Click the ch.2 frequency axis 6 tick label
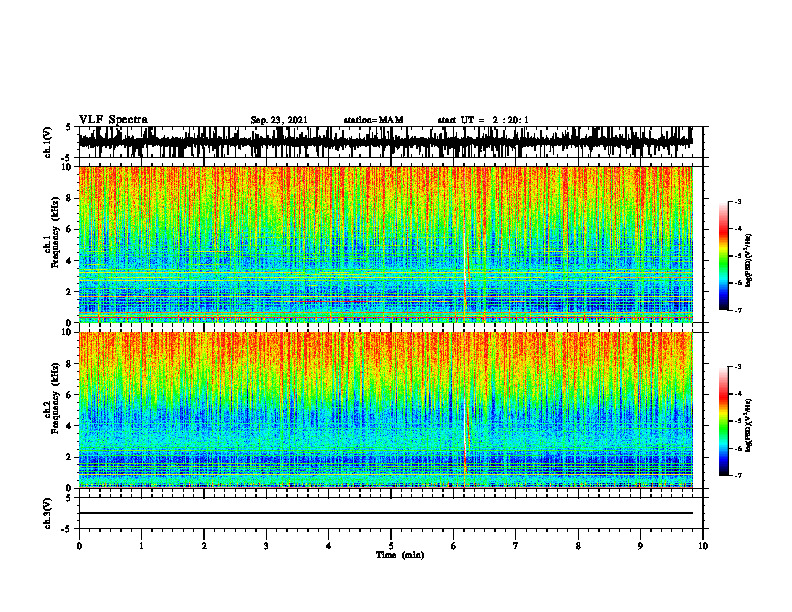This screenshot has height=612, width=792. (70, 395)
